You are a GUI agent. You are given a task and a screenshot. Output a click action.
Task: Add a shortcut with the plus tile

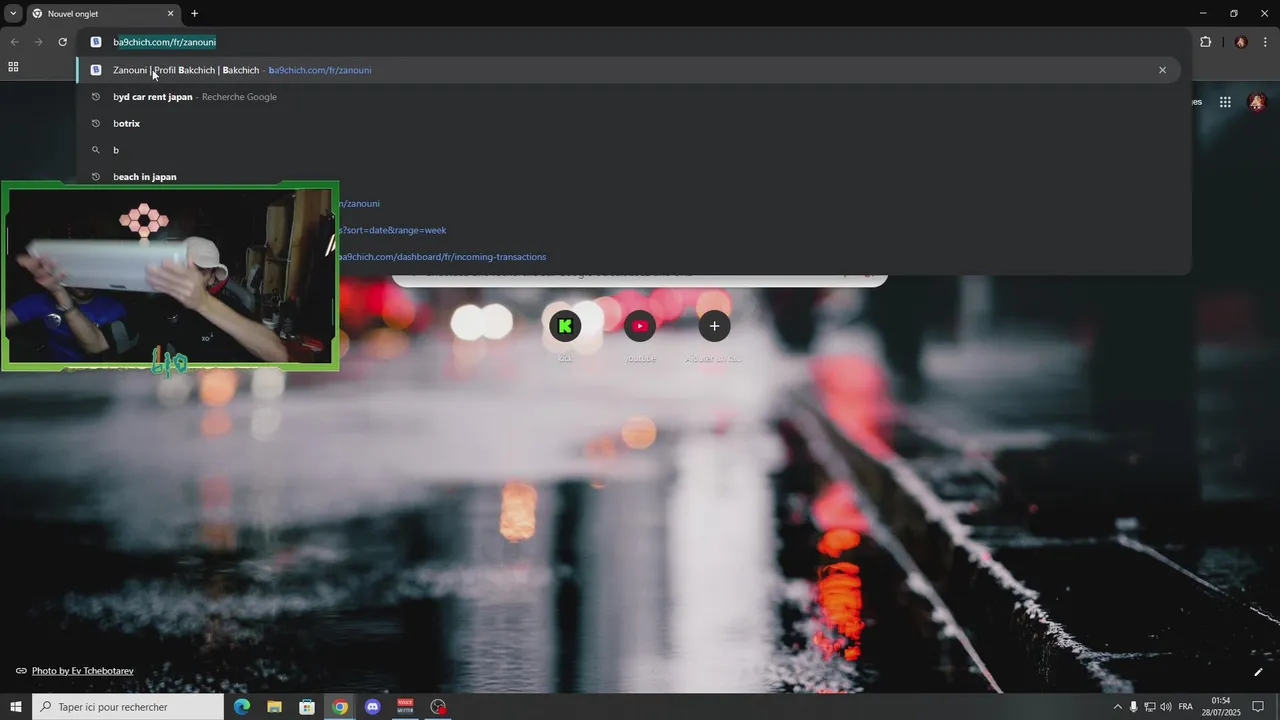pos(714,326)
